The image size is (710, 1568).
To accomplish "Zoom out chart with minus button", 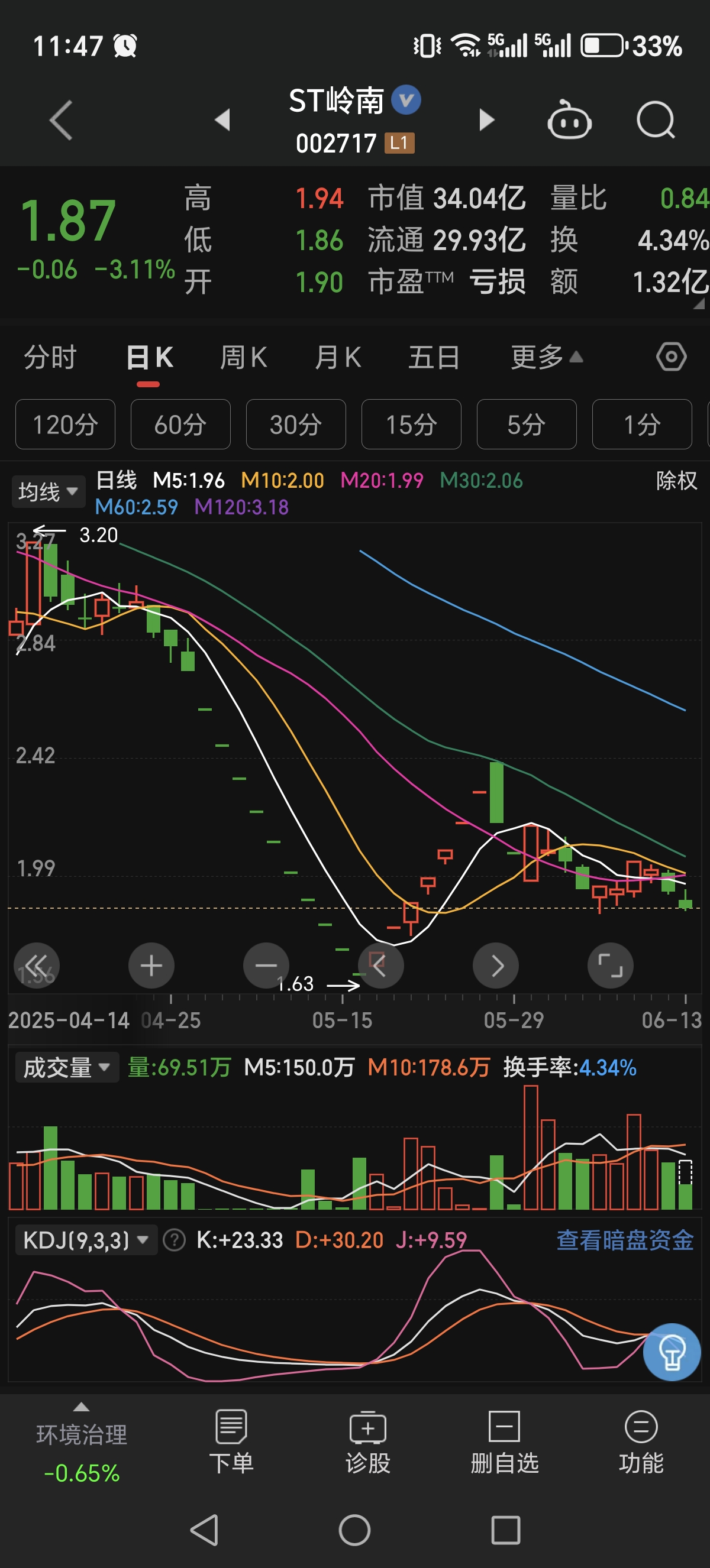I will click(x=266, y=966).
